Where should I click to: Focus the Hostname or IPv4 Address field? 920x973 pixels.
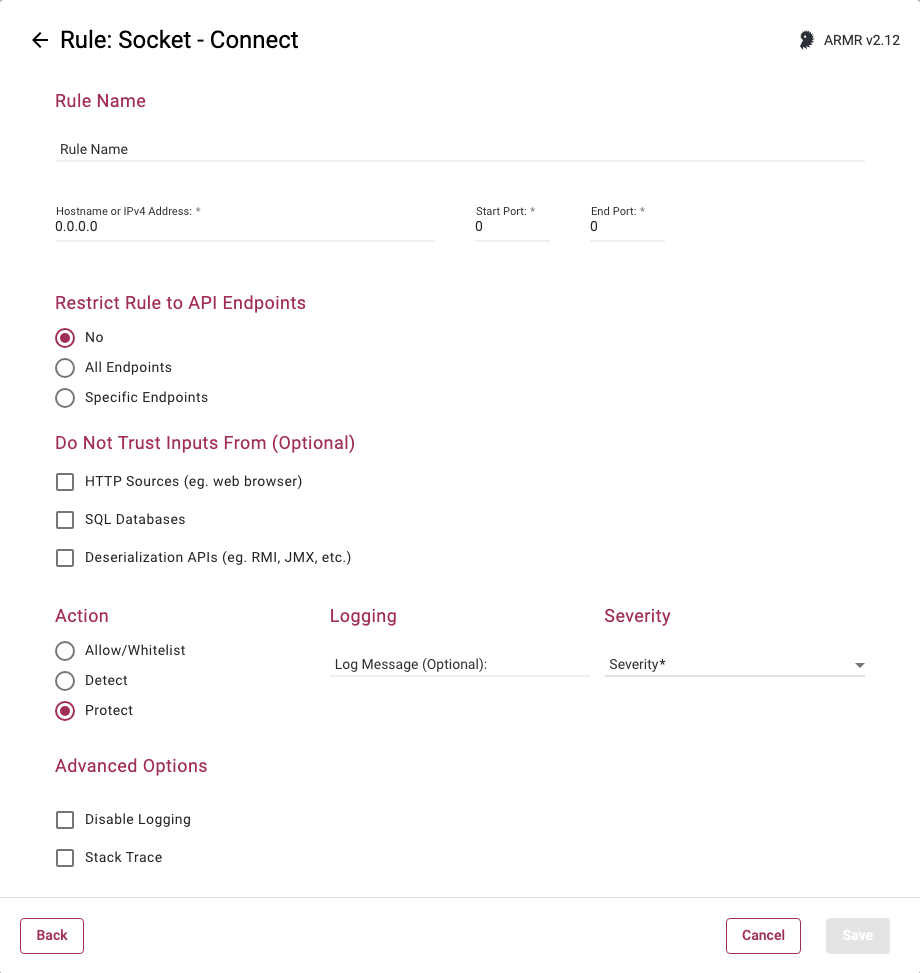pyautogui.click(x=245, y=227)
